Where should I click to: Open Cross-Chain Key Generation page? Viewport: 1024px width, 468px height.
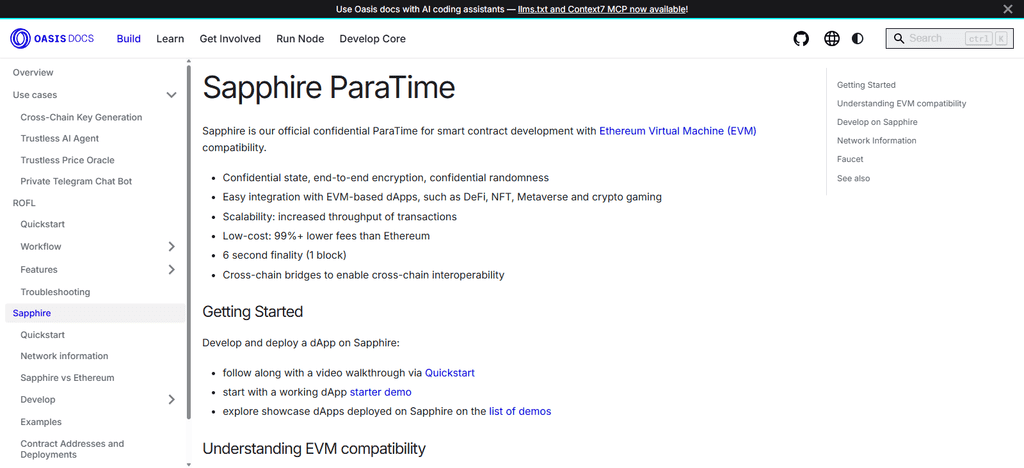(81, 117)
